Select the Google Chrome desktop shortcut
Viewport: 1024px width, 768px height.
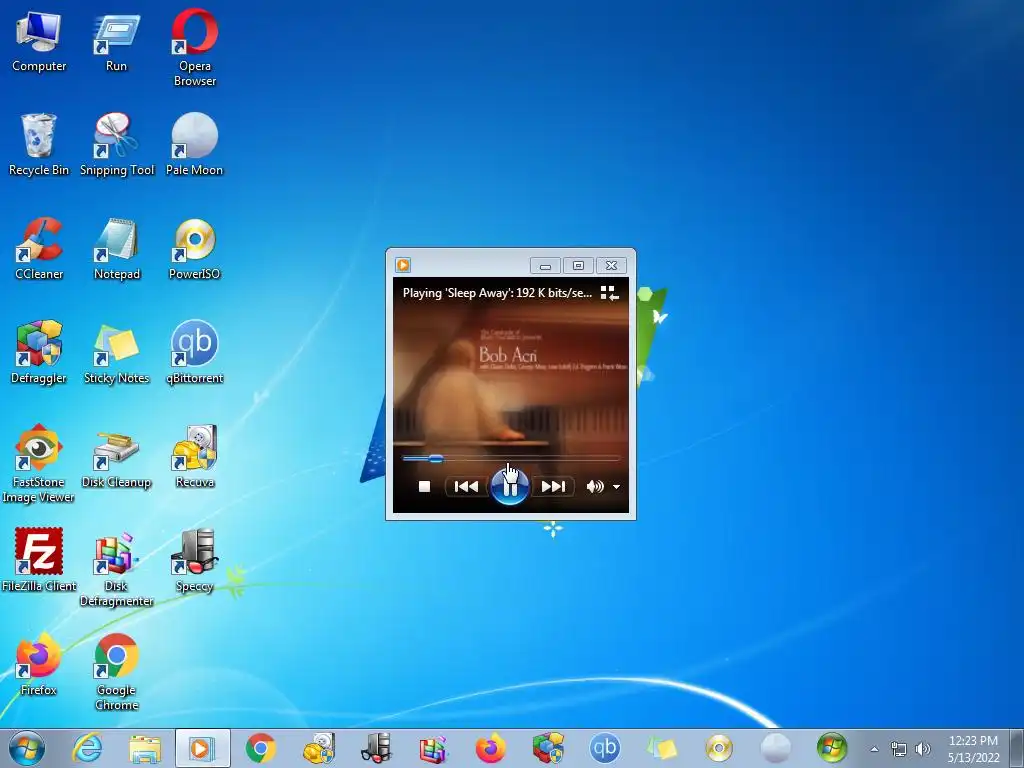pos(116,671)
